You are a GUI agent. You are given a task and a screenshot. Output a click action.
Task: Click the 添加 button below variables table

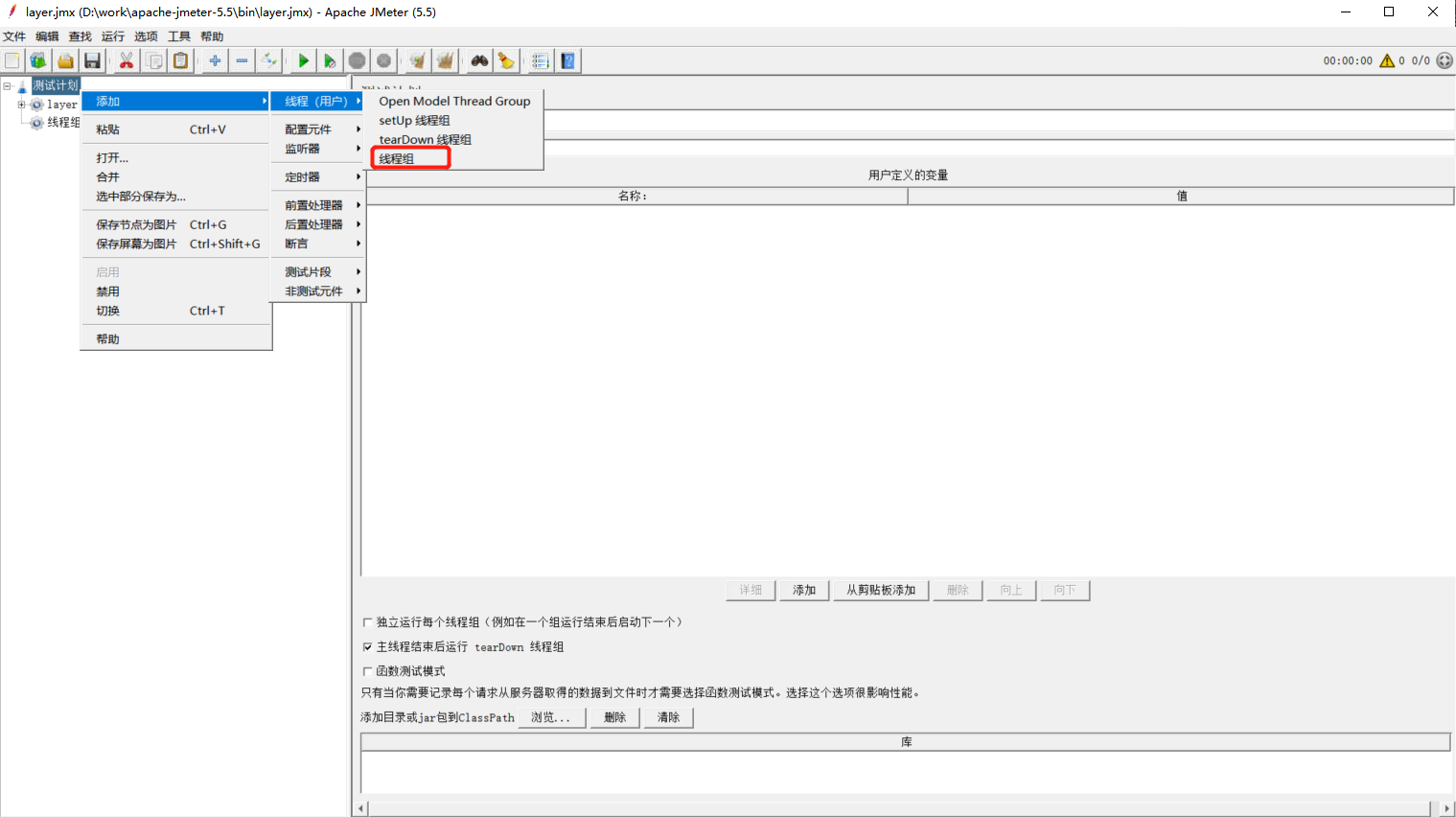click(x=804, y=591)
